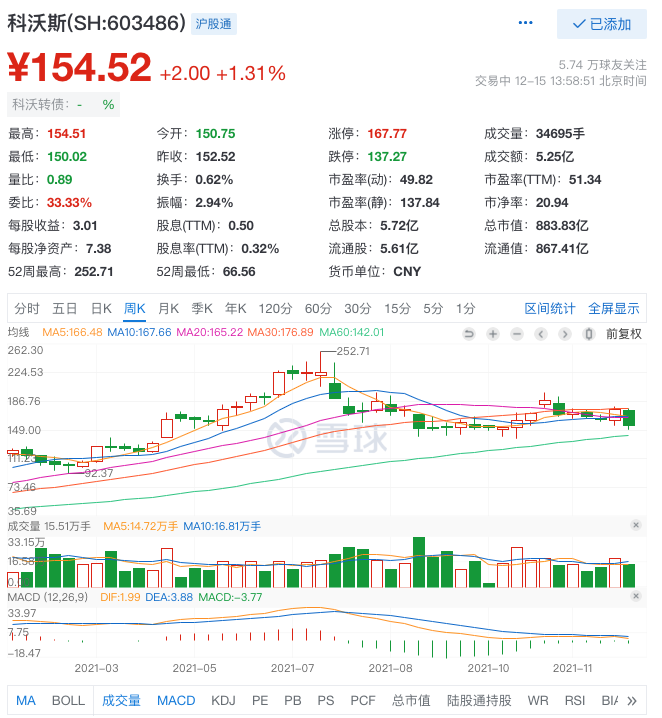Select the 年K chart tab
662x718 pixels.
click(236, 308)
